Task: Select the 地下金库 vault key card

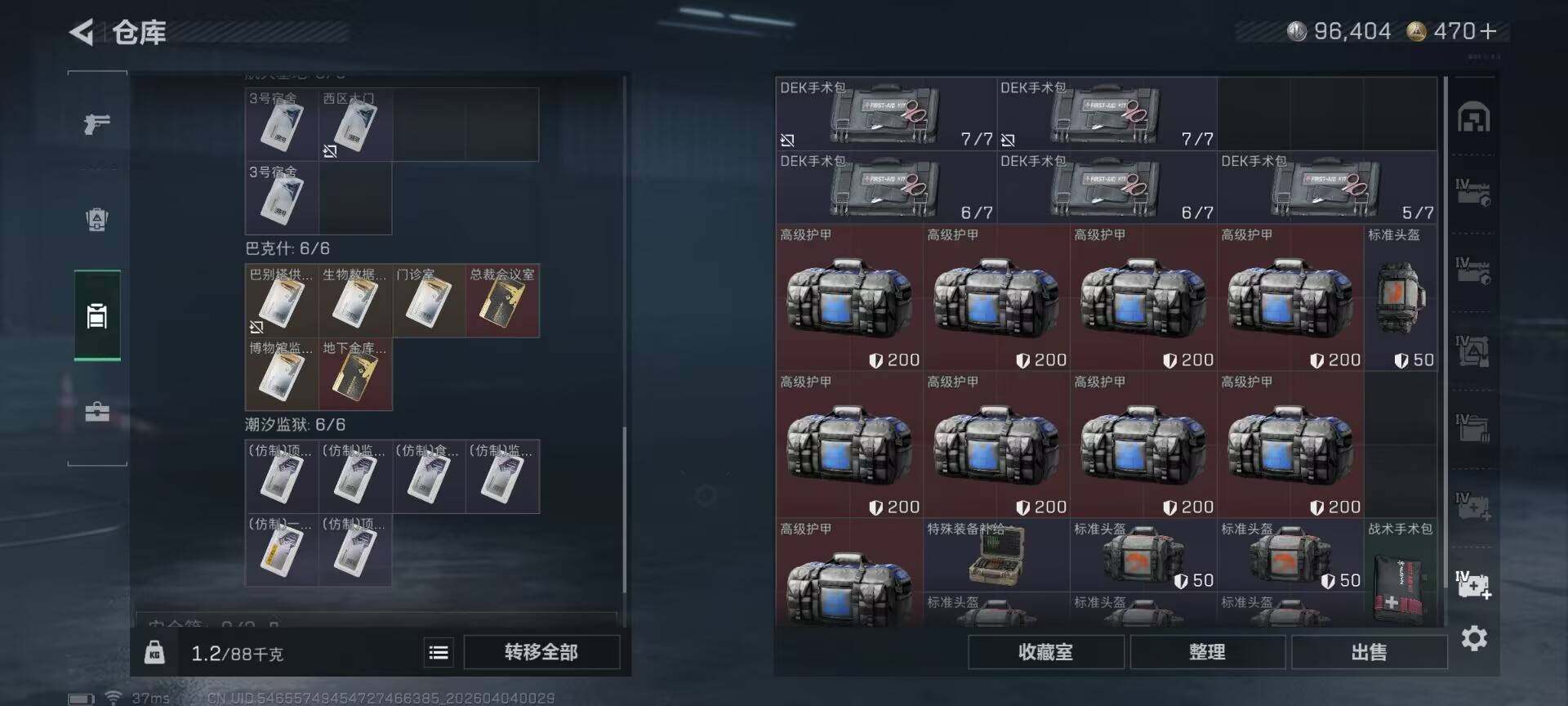Action: tap(355, 374)
